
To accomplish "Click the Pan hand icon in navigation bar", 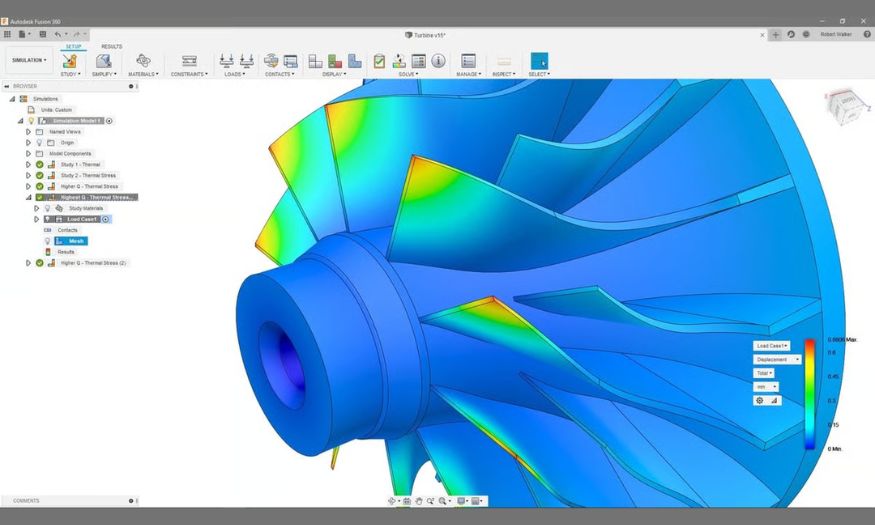I will 419,501.
